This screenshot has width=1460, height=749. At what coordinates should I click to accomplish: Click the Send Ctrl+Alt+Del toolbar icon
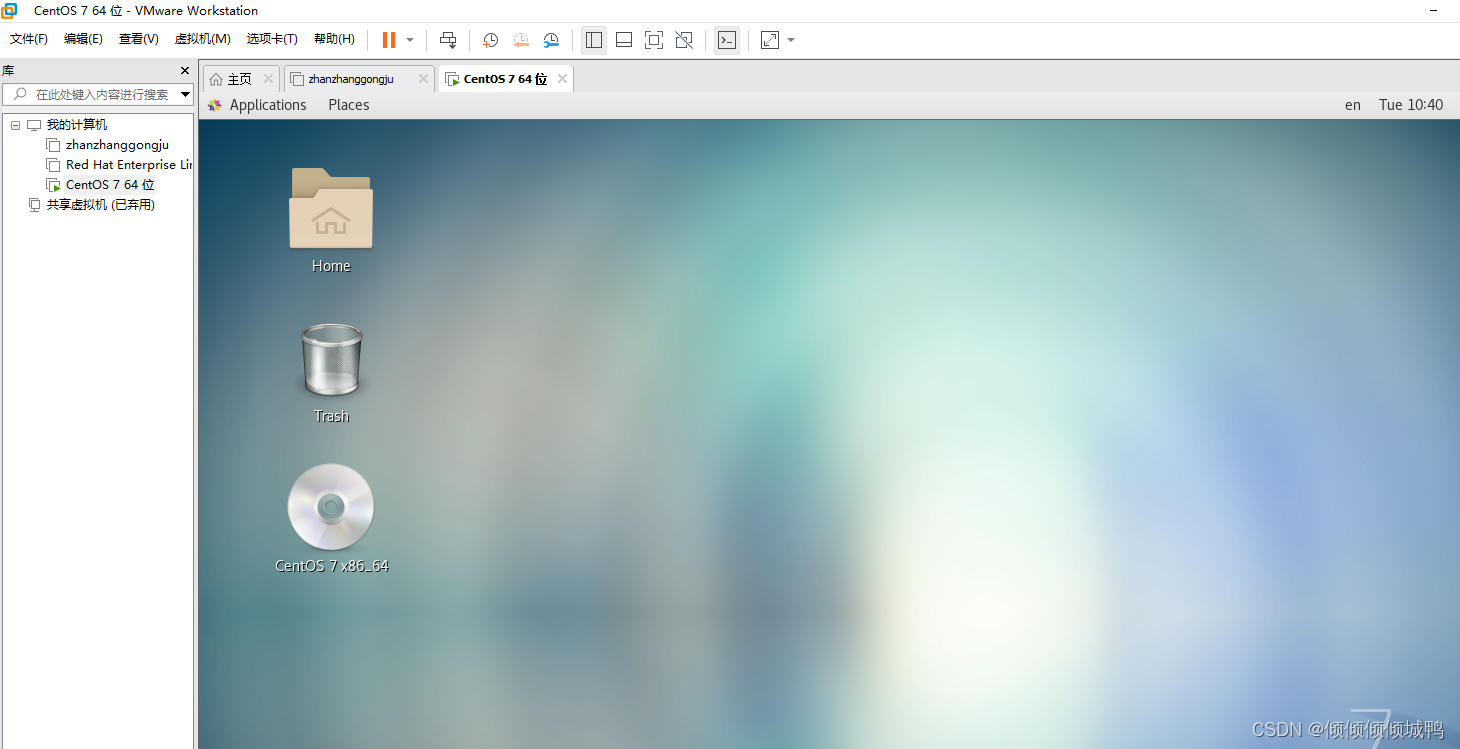point(448,40)
